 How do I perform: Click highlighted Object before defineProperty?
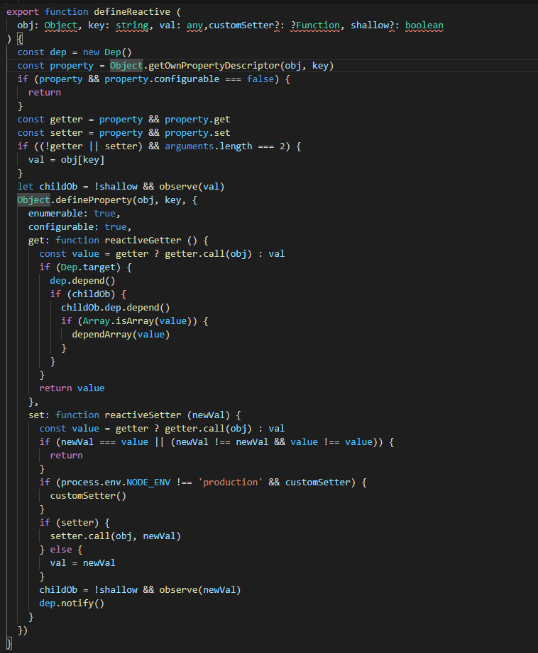tap(34, 200)
